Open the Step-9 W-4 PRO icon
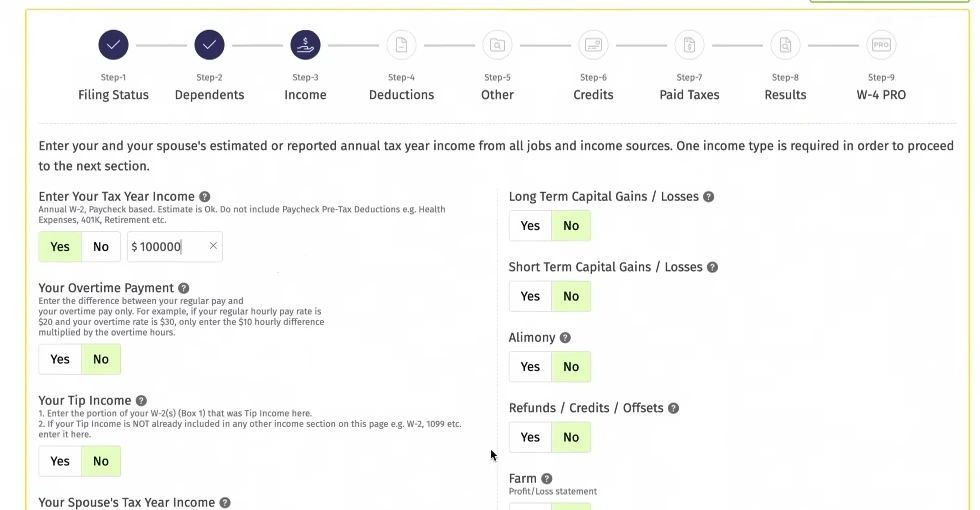Viewport: 980px width, 510px height. point(881,45)
